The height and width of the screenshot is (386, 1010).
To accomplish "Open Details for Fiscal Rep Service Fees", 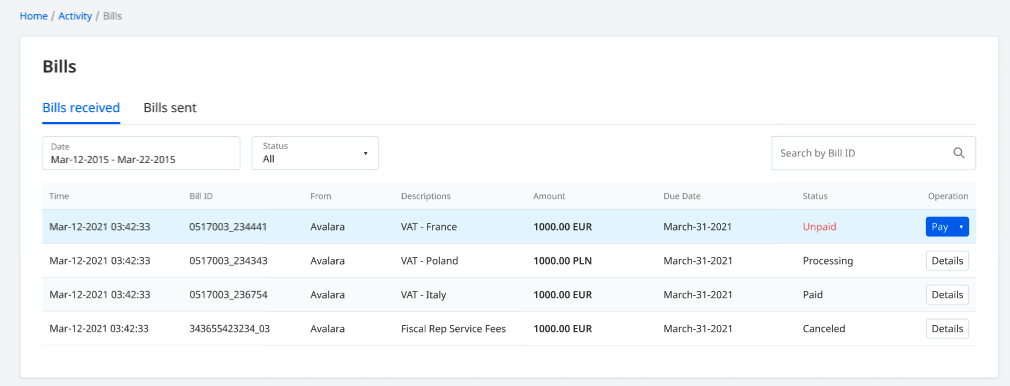I will [x=947, y=329].
